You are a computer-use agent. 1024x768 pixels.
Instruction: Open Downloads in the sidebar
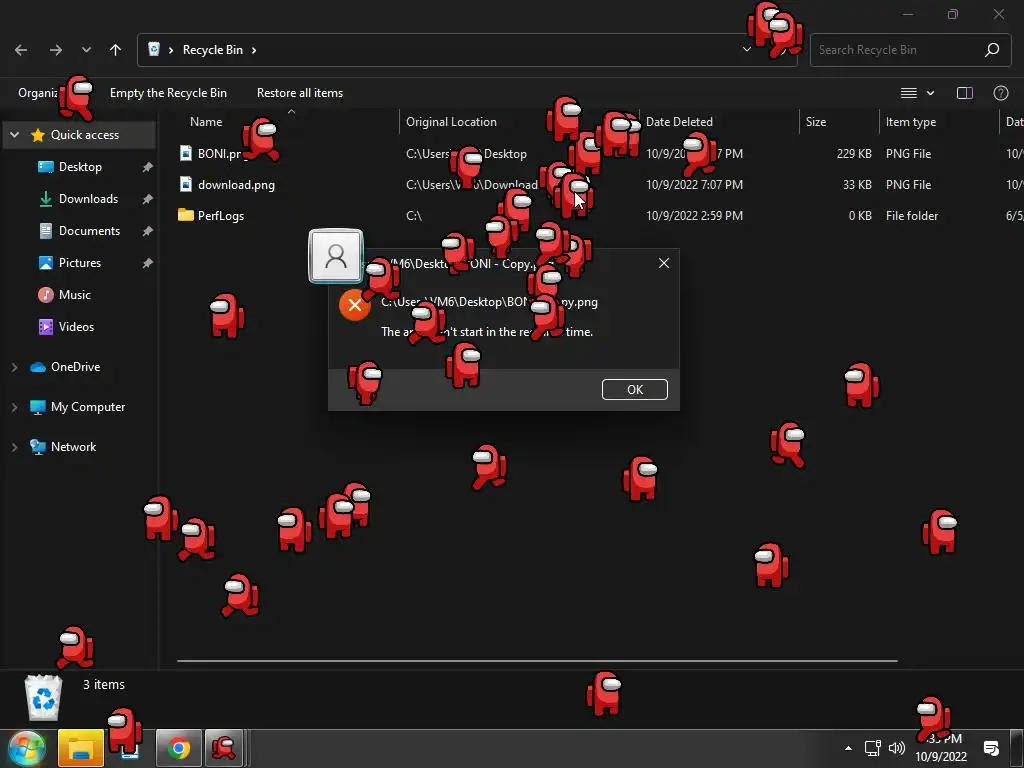tap(88, 199)
